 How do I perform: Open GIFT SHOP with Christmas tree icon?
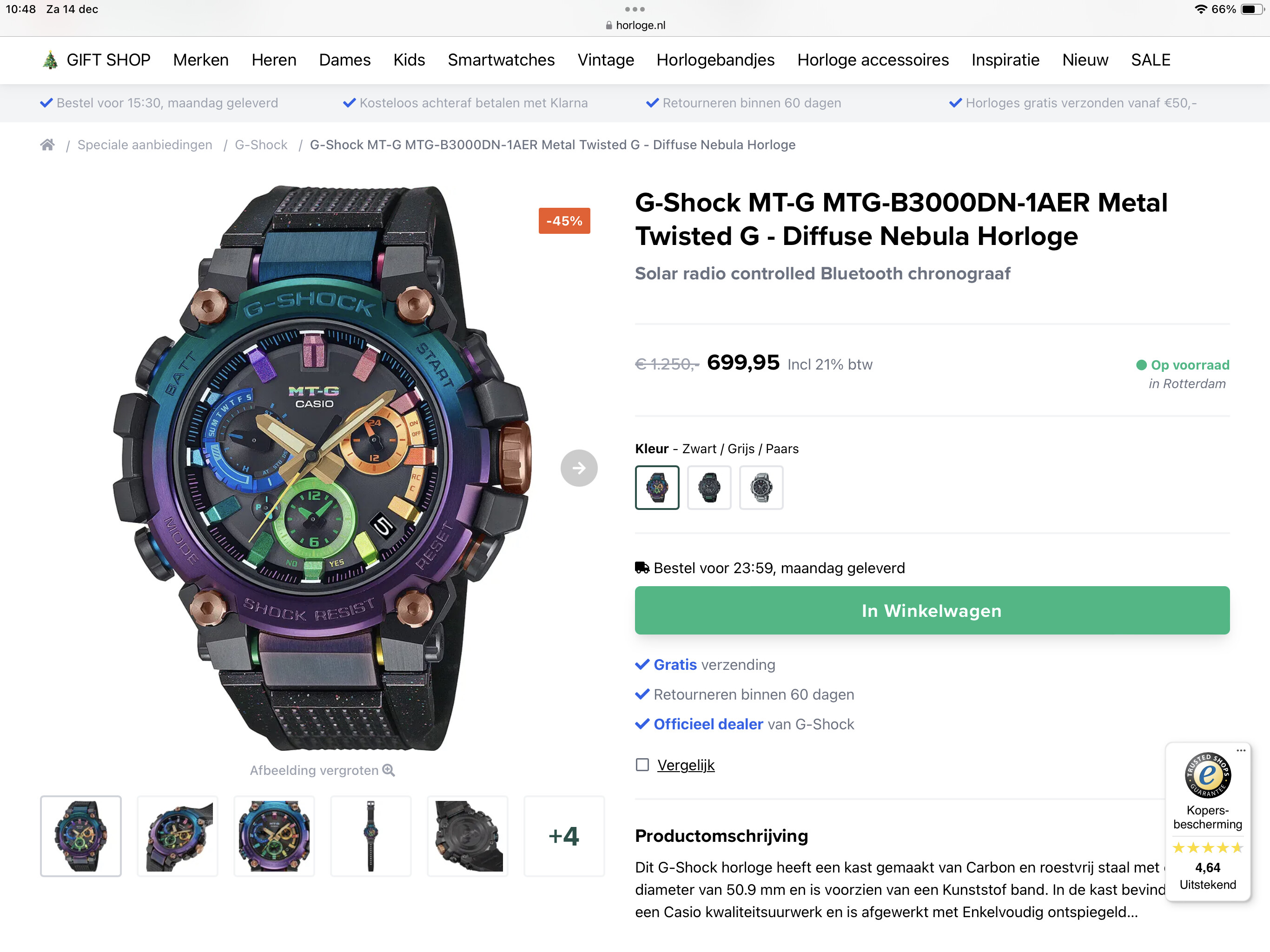pos(96,59)
